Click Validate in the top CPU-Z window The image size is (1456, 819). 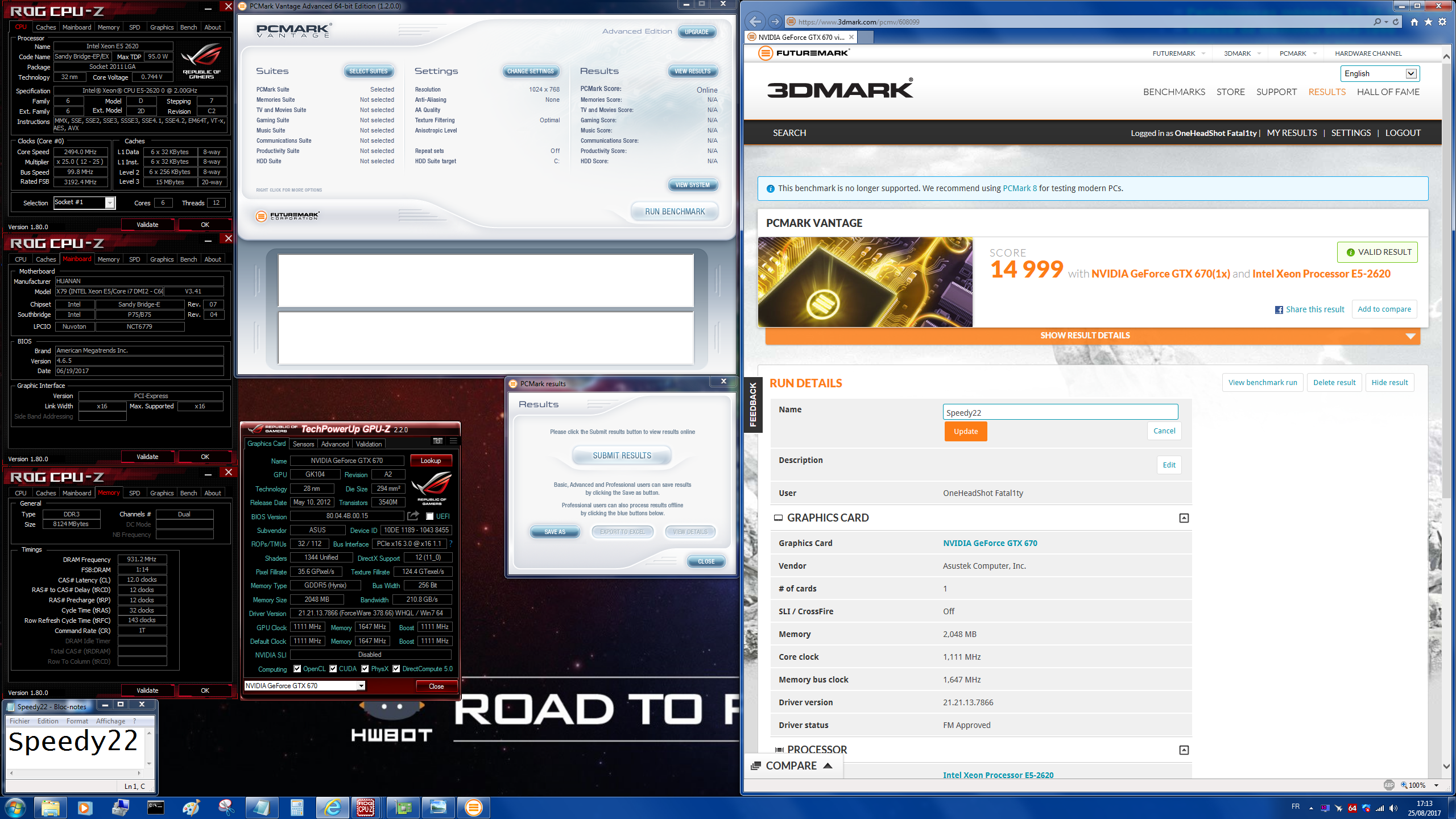click(x=147, y=225)
